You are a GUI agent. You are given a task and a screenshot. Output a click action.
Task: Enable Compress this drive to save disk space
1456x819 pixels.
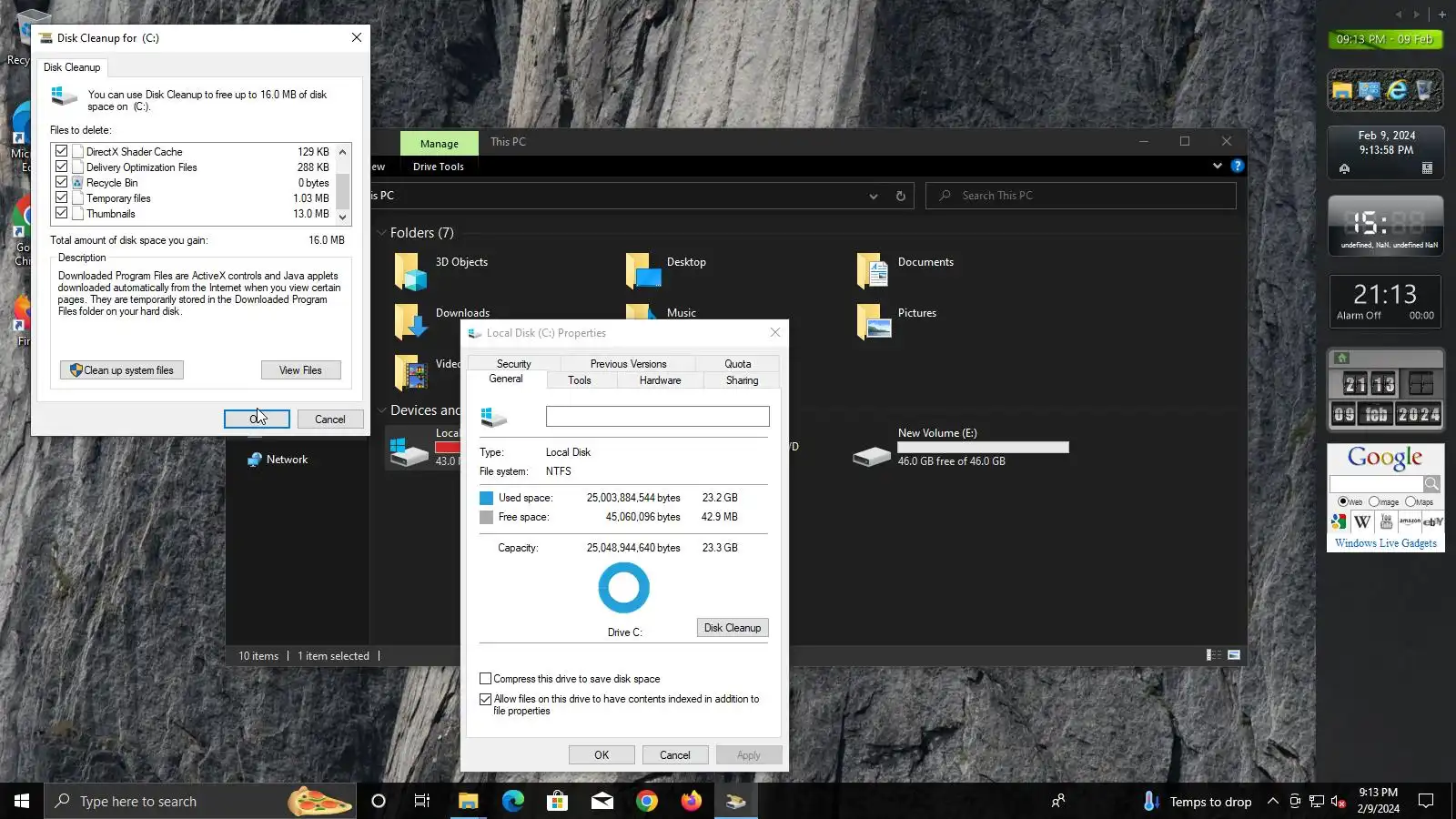[485, 679]
